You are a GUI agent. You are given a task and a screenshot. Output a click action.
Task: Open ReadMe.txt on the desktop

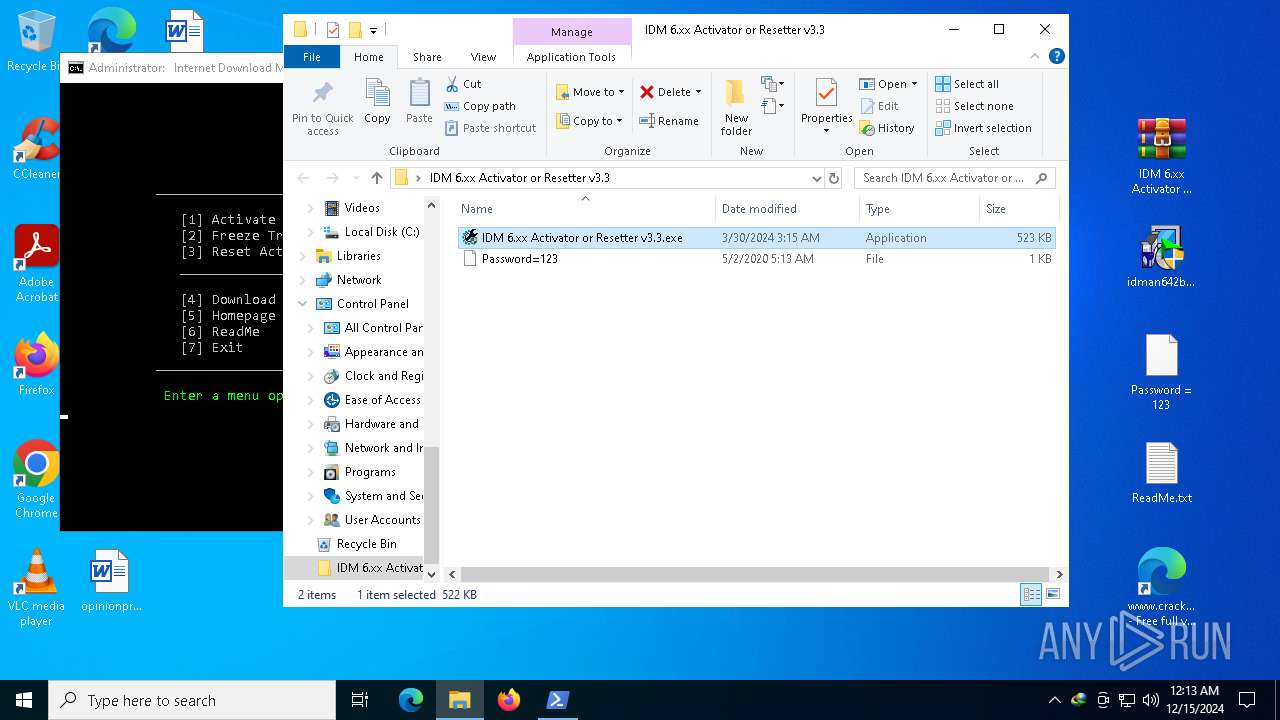coord(1161,473)
